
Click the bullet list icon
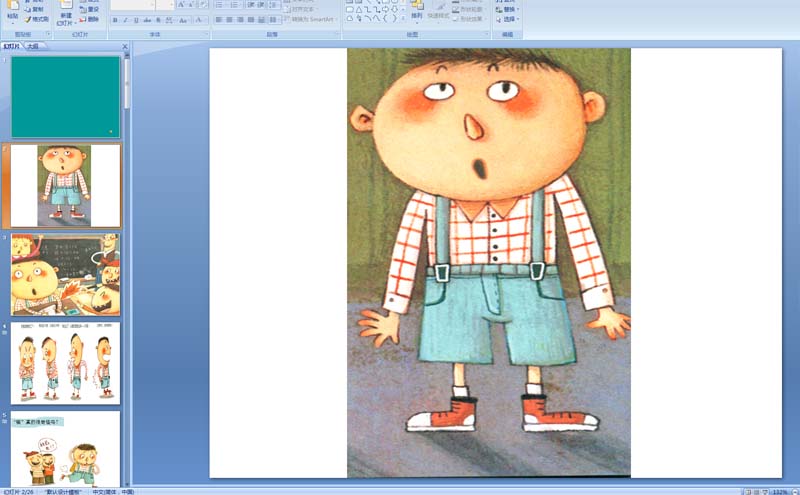click(220, 5)
